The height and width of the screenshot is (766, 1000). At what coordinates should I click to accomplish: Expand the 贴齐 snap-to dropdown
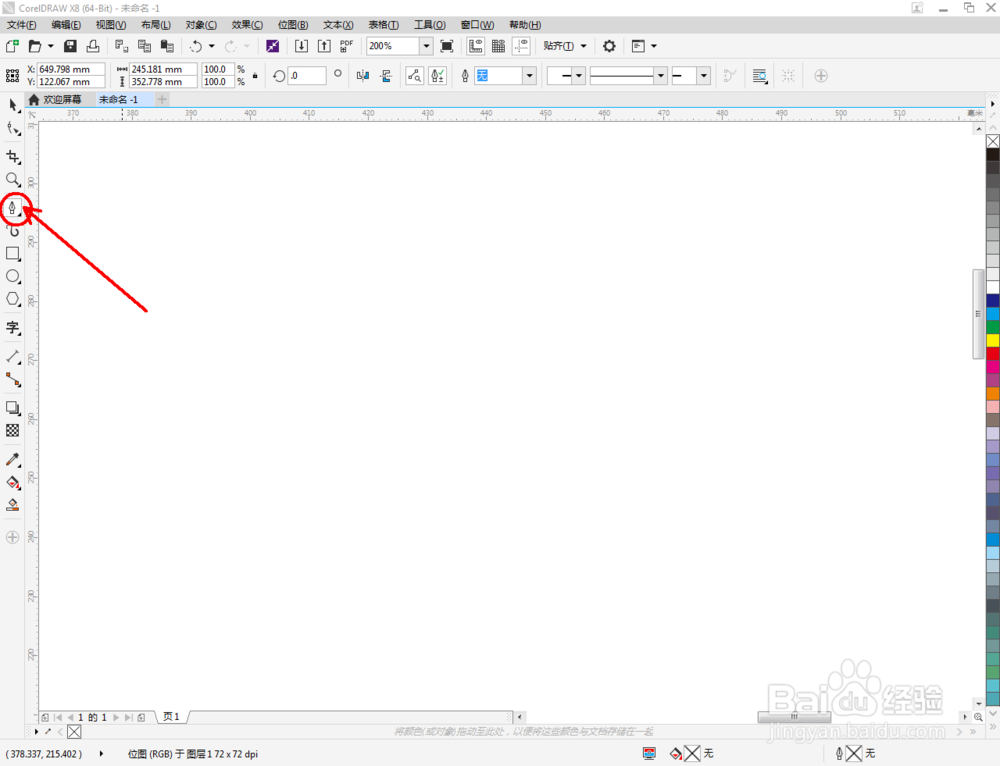584,46
